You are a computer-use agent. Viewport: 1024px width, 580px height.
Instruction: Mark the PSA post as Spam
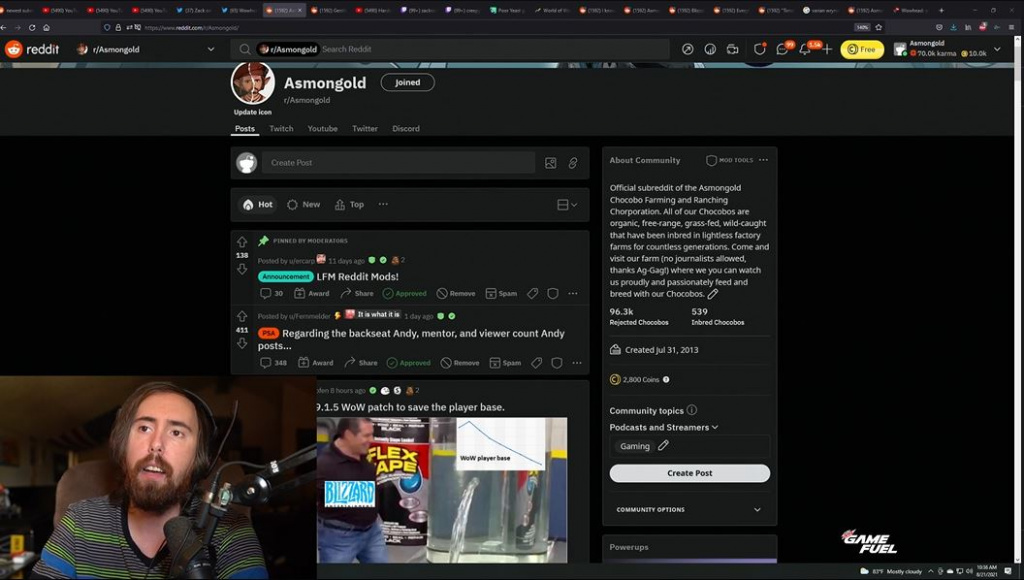505,362
